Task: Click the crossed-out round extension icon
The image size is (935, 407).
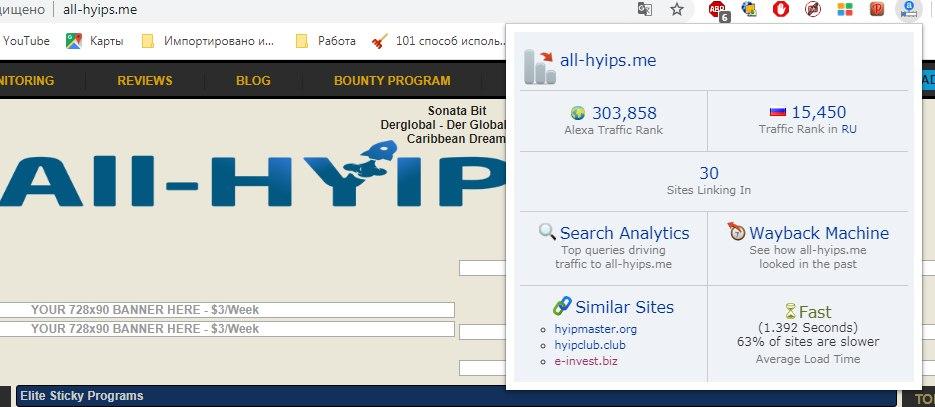Action: [813, 9]
